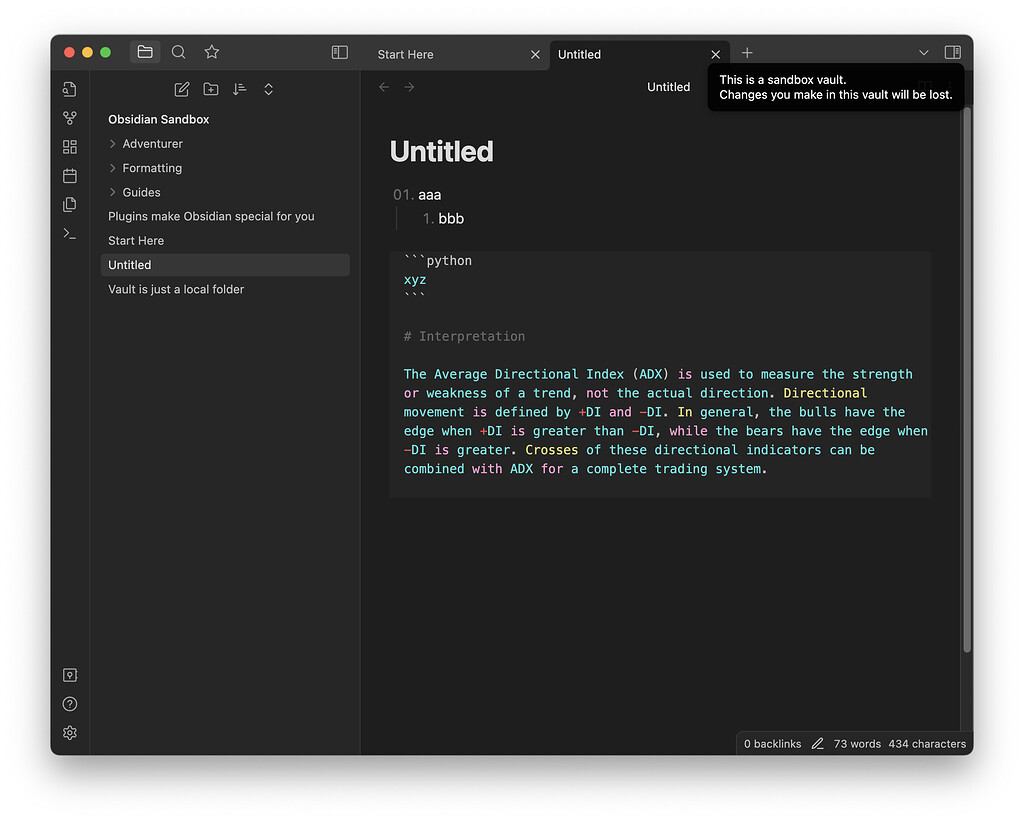Change the file sort order

click(x=239, y=89)
